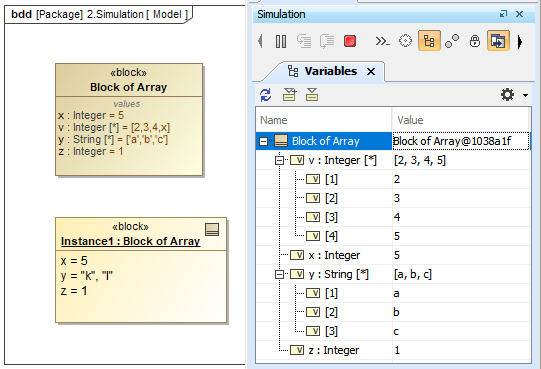The image size is (541, 369).
Task: Select the x : Integer variable row
Action: [393, 255]
